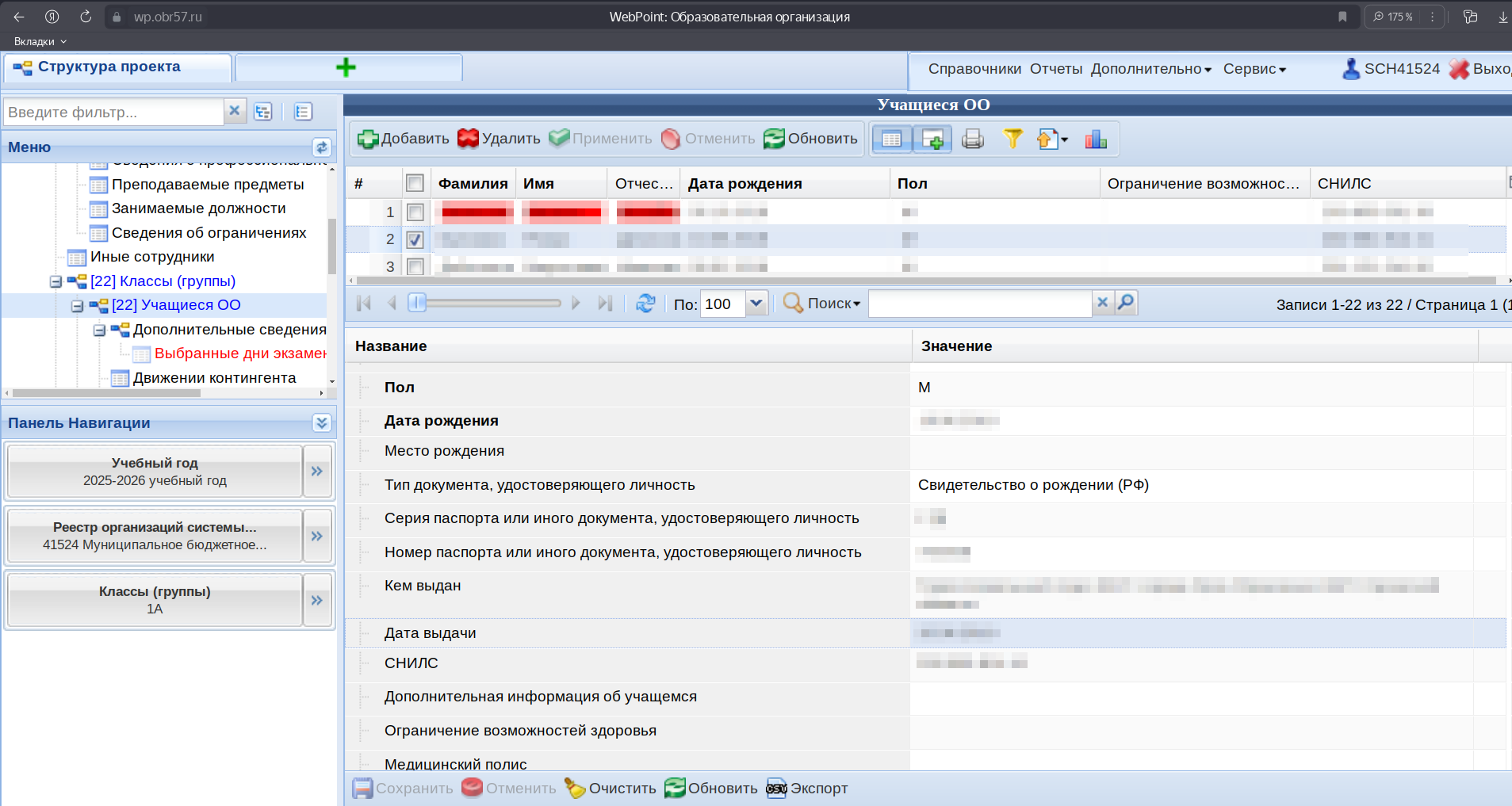Viewport: 1512px width, 806px height.
Task: Click the pagination slider handle
Action: [x=417, y=303]
